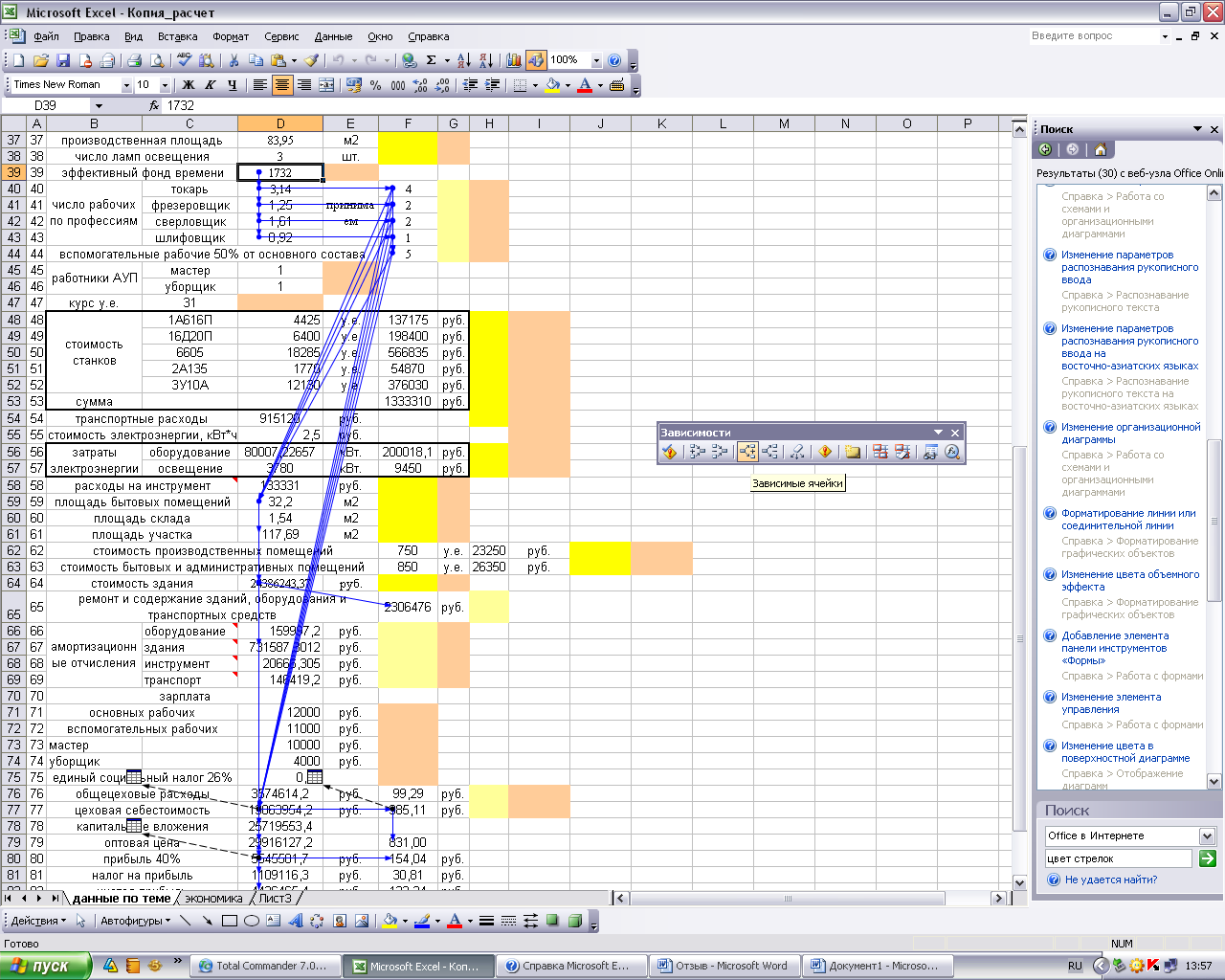
Task: Click the цвет стрелок search input field
Action: coord(1118,858)
